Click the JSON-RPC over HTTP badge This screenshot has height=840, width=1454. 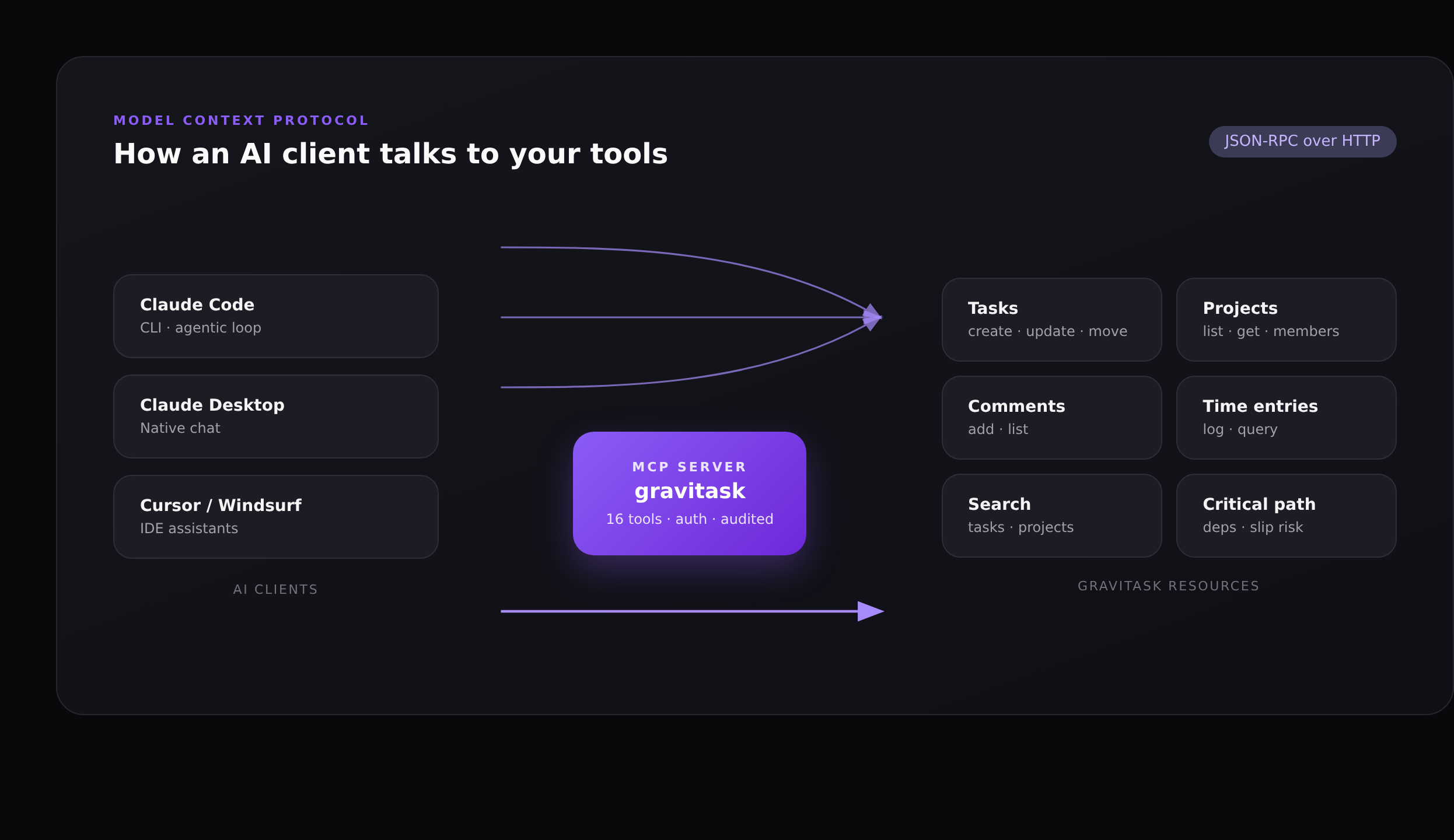(x=1302, y=142)
